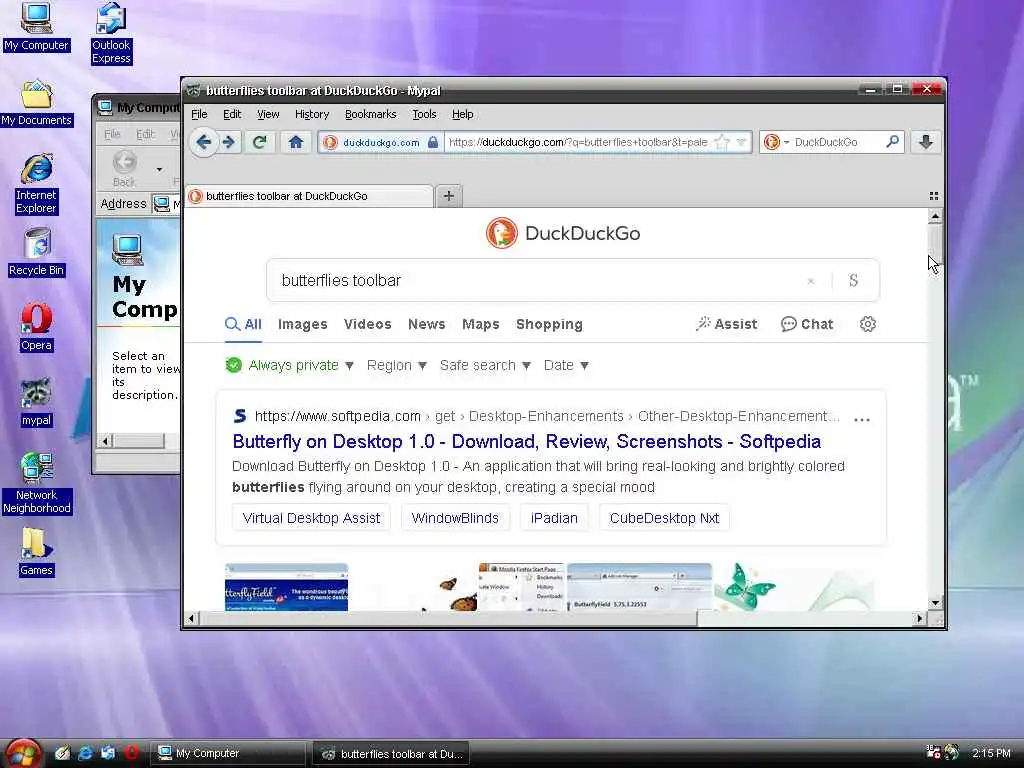Switch to Videos results tab
Image resolution: width=1024 pixels, height=768 pixels.
click(368, 324)
